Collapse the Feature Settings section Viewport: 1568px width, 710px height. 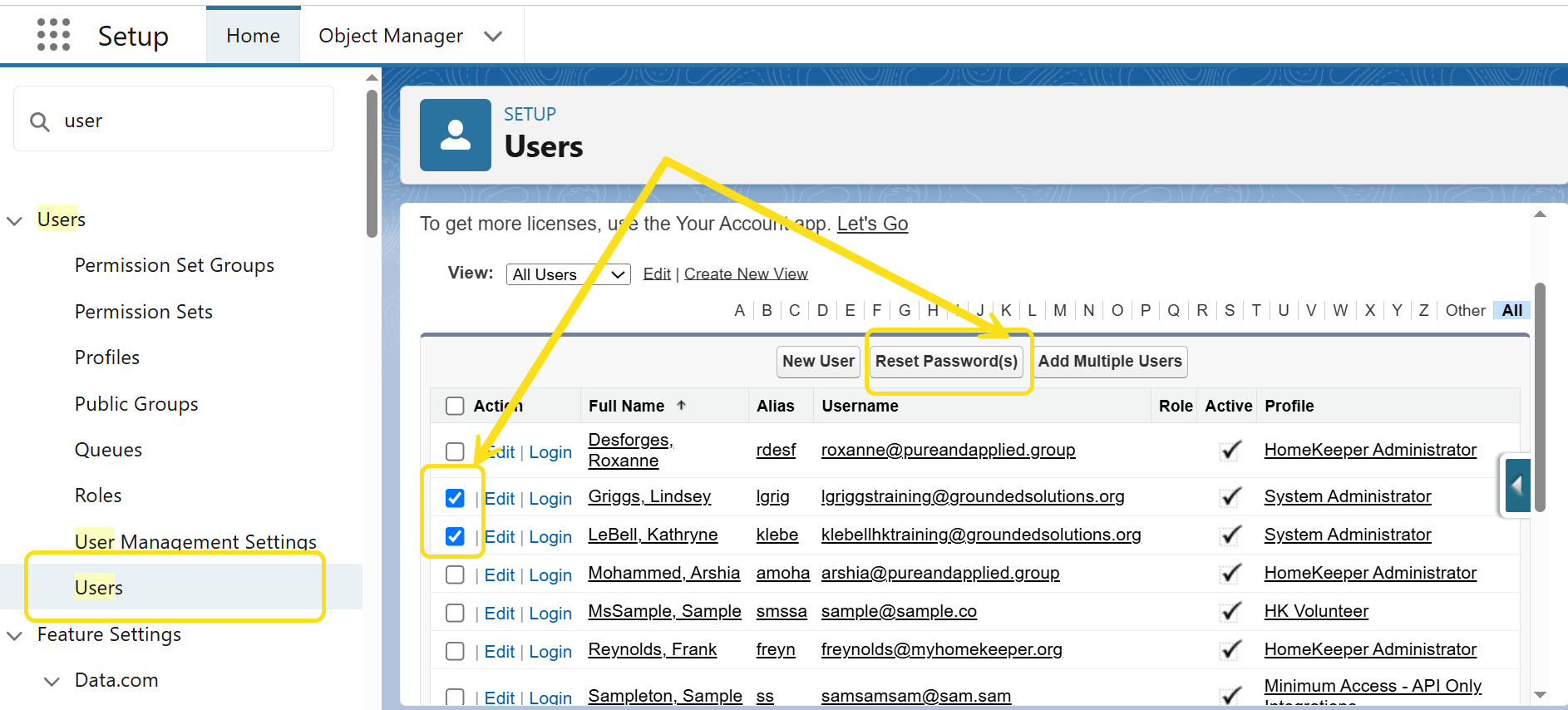point(15,635)
